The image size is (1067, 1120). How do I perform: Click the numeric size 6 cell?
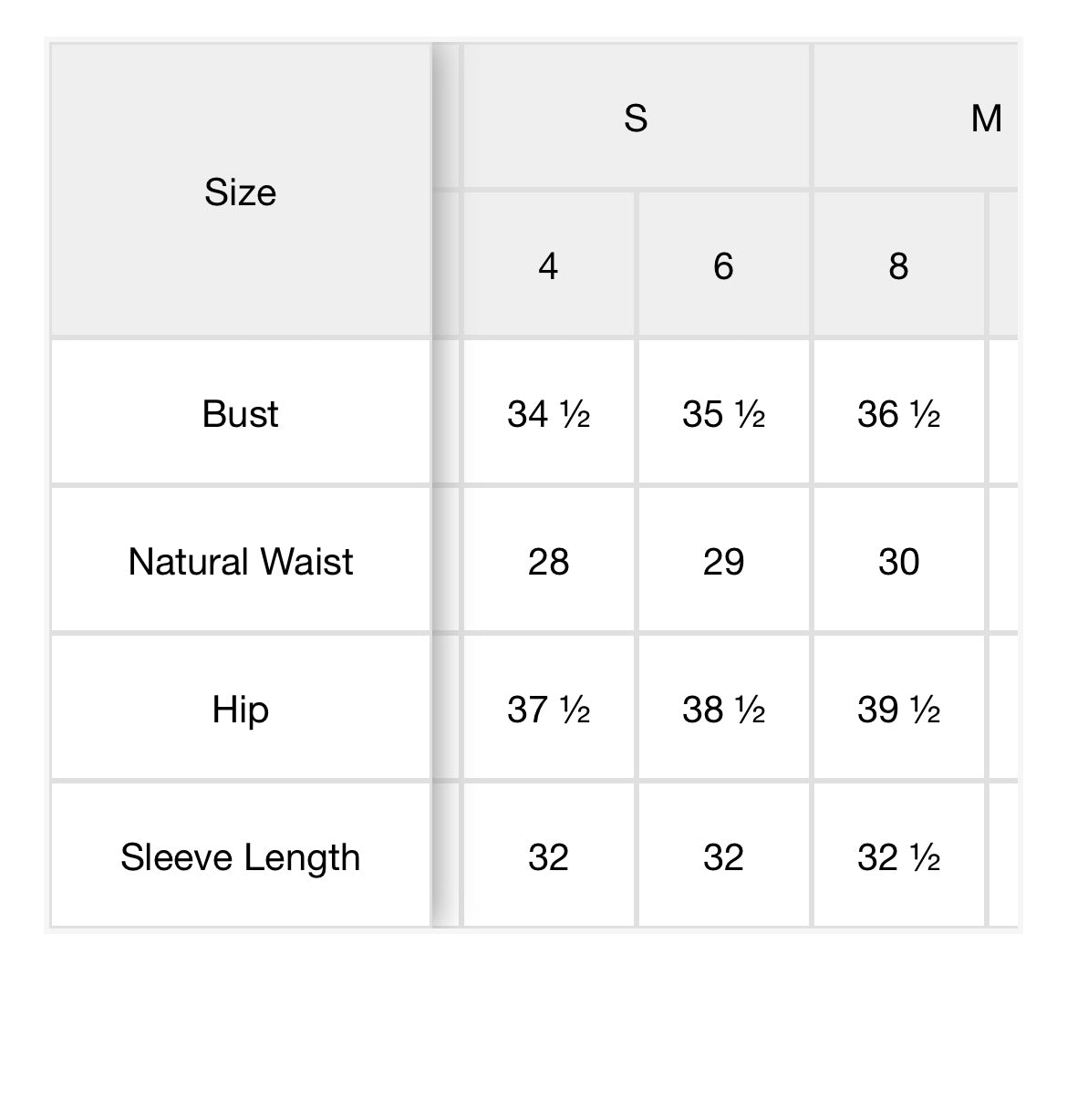click(x=723, y=266)
